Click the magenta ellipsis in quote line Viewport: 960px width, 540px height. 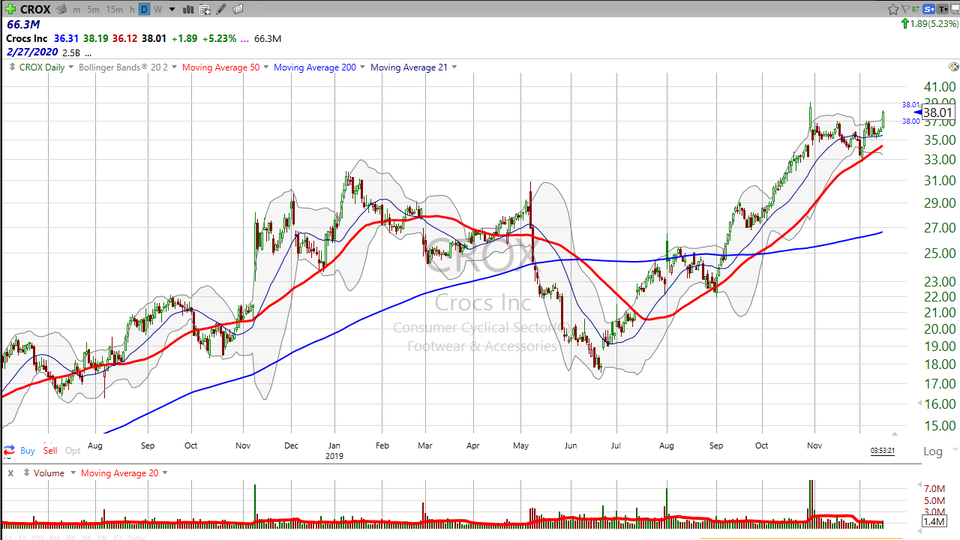245,39
